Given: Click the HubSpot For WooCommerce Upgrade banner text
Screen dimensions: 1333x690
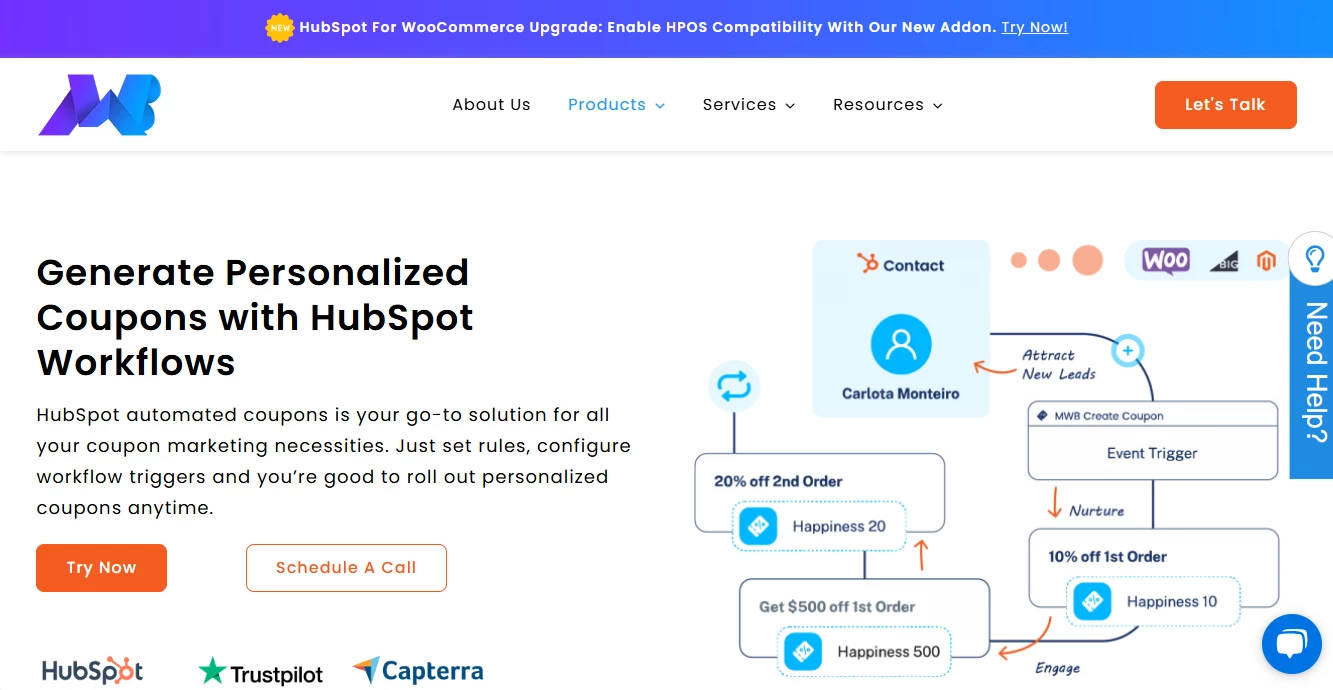Looking at the screenshot, I should click(x=648, y=28).
